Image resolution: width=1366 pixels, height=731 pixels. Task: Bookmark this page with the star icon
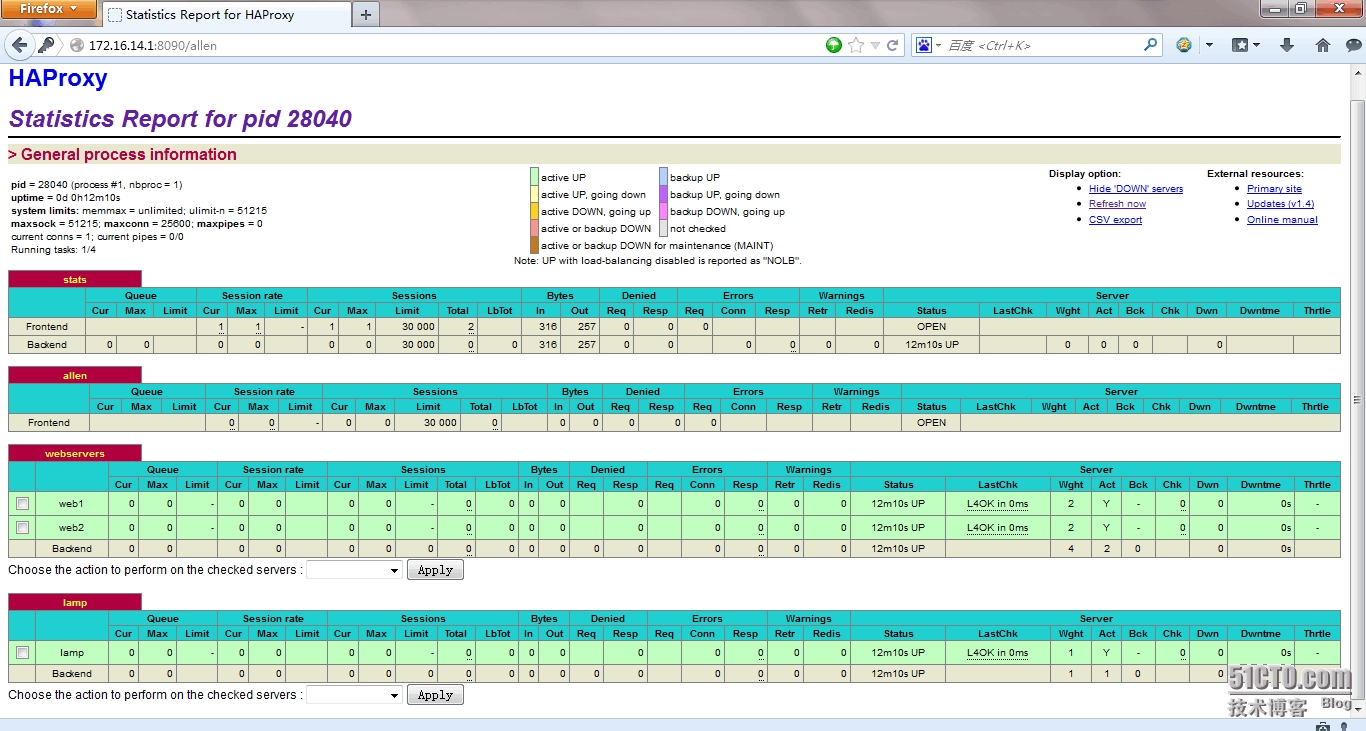pos(856,45)
